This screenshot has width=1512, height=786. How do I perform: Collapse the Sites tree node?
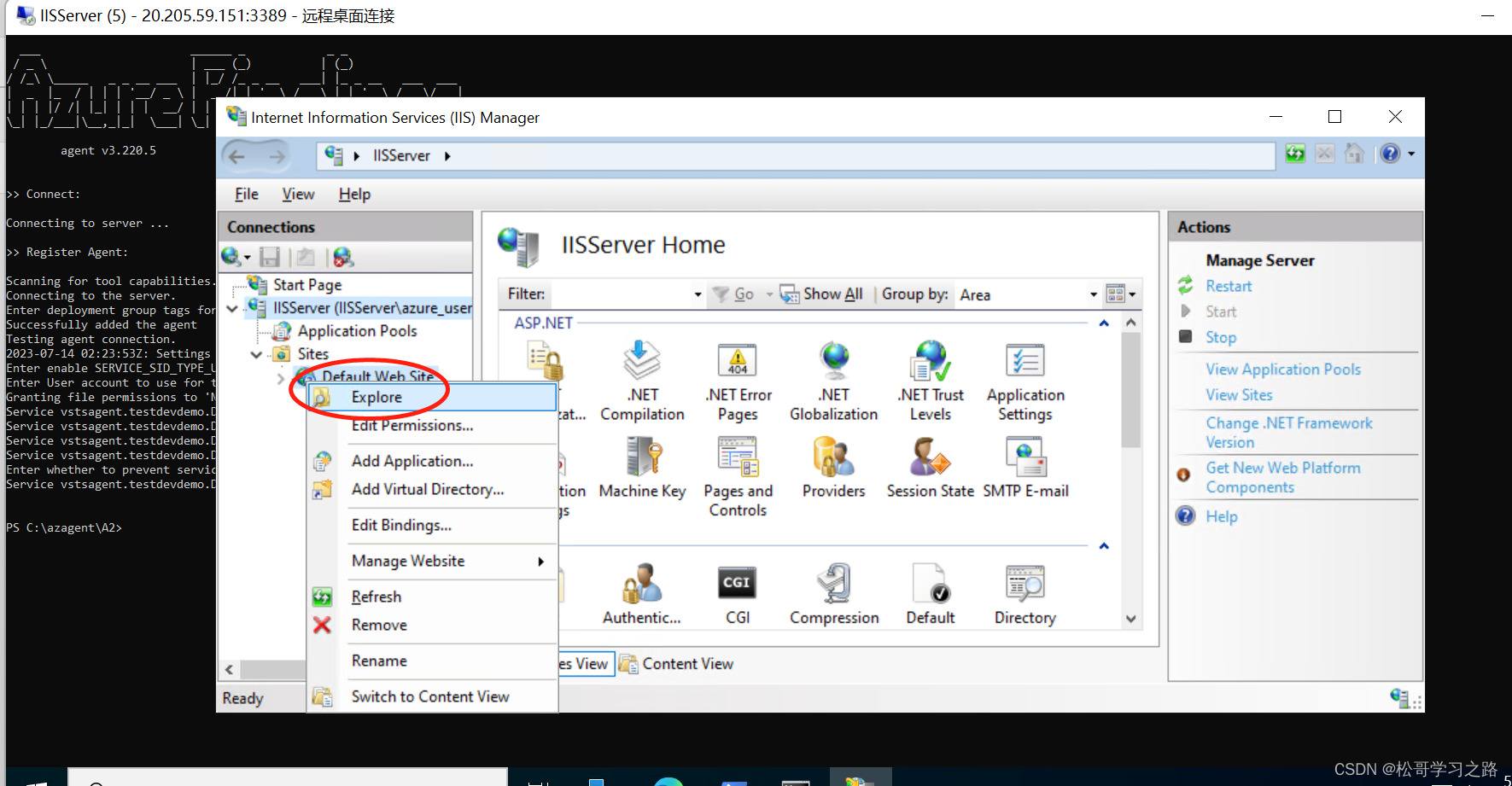point(256,354)
